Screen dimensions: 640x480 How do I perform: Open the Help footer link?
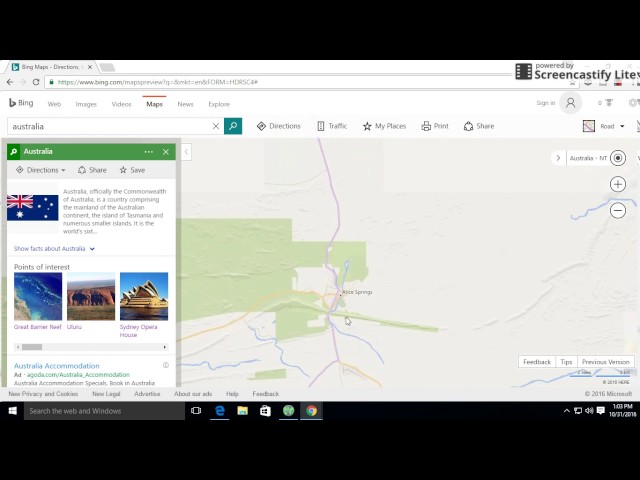232,394
